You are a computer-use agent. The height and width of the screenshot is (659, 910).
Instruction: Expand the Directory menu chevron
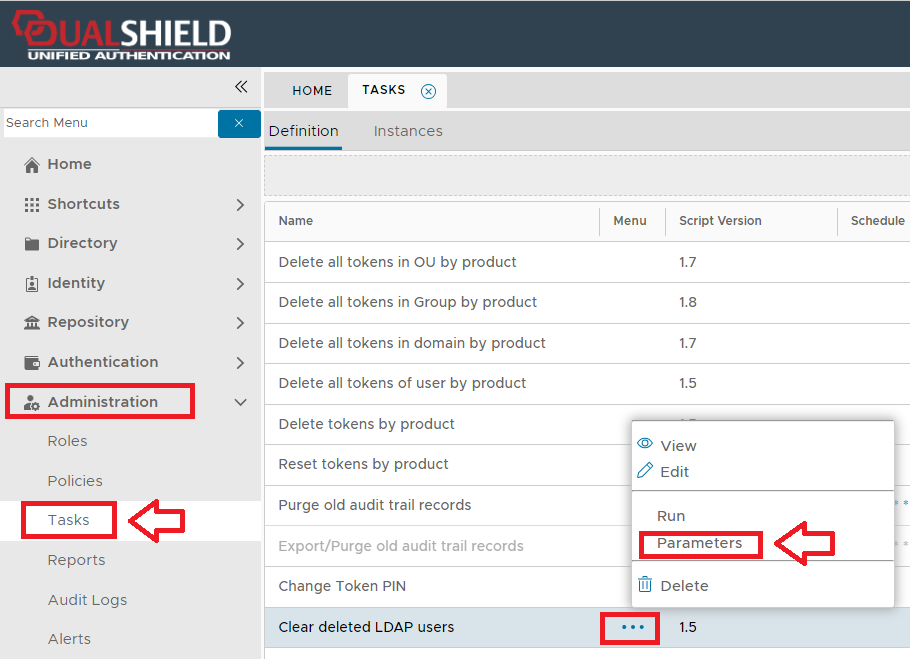click(x=240, y=244)
